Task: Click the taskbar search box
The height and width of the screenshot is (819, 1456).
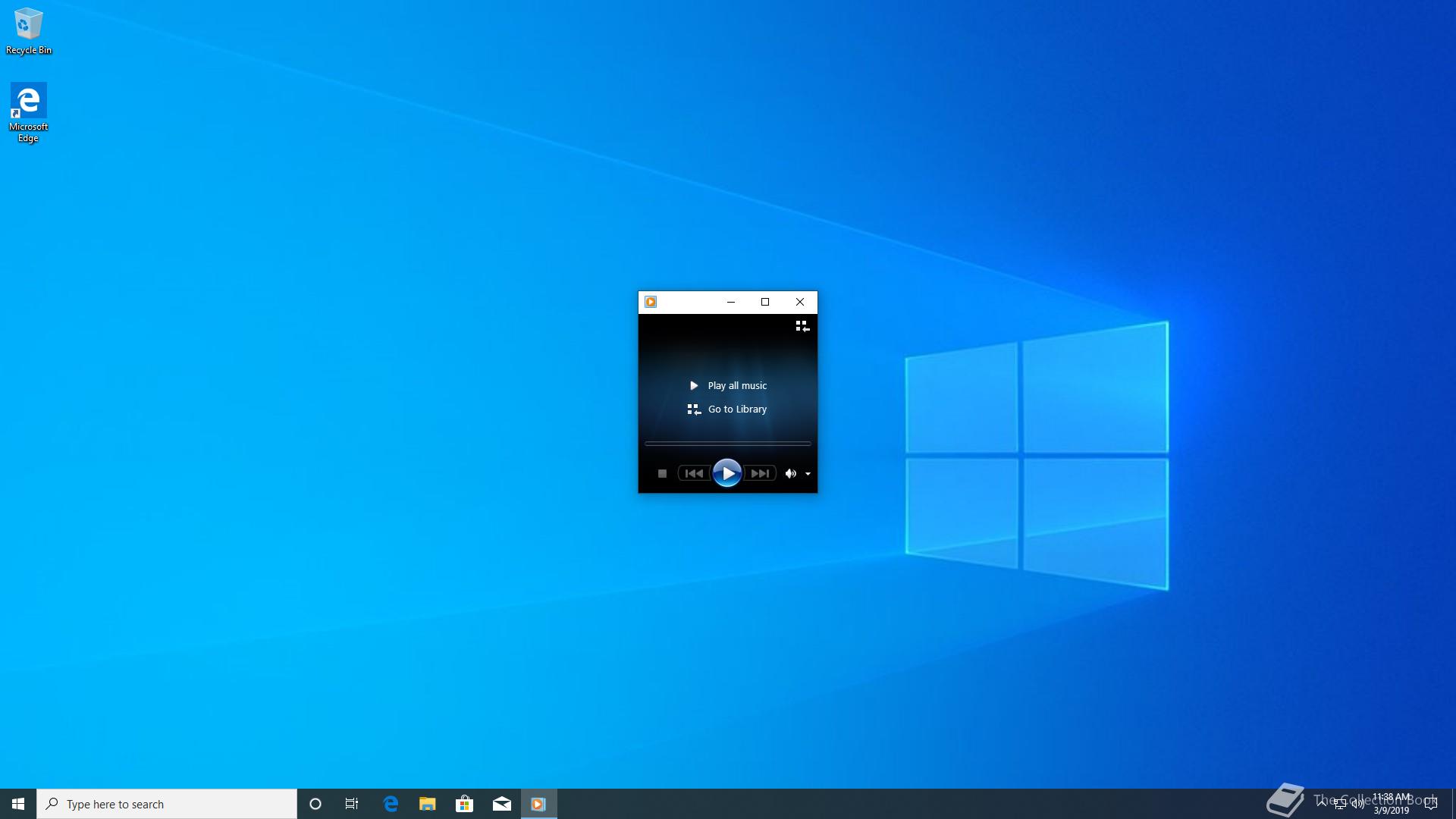Action: 167,804
